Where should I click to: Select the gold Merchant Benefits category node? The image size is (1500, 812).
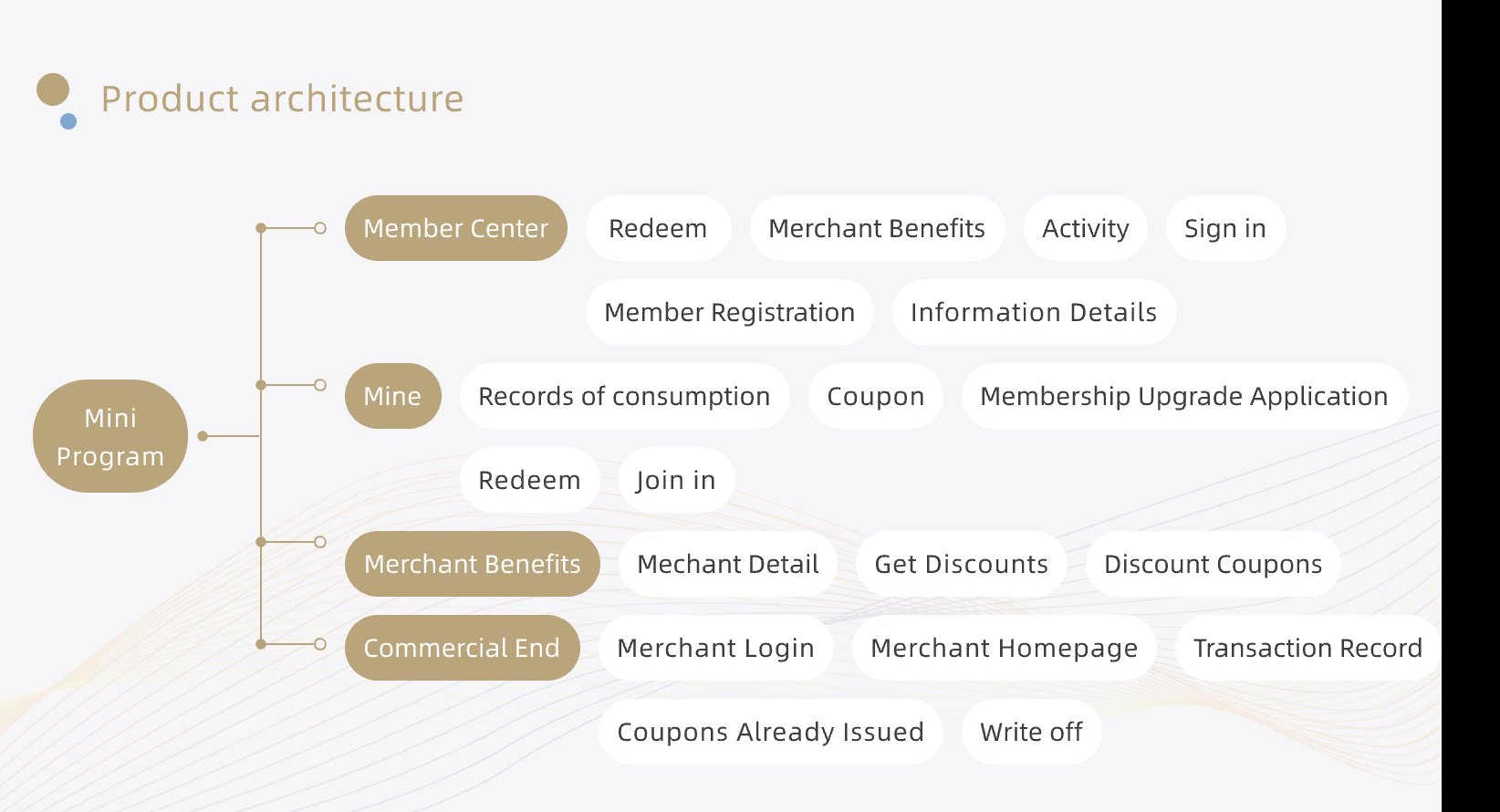[x=472, y=564]
